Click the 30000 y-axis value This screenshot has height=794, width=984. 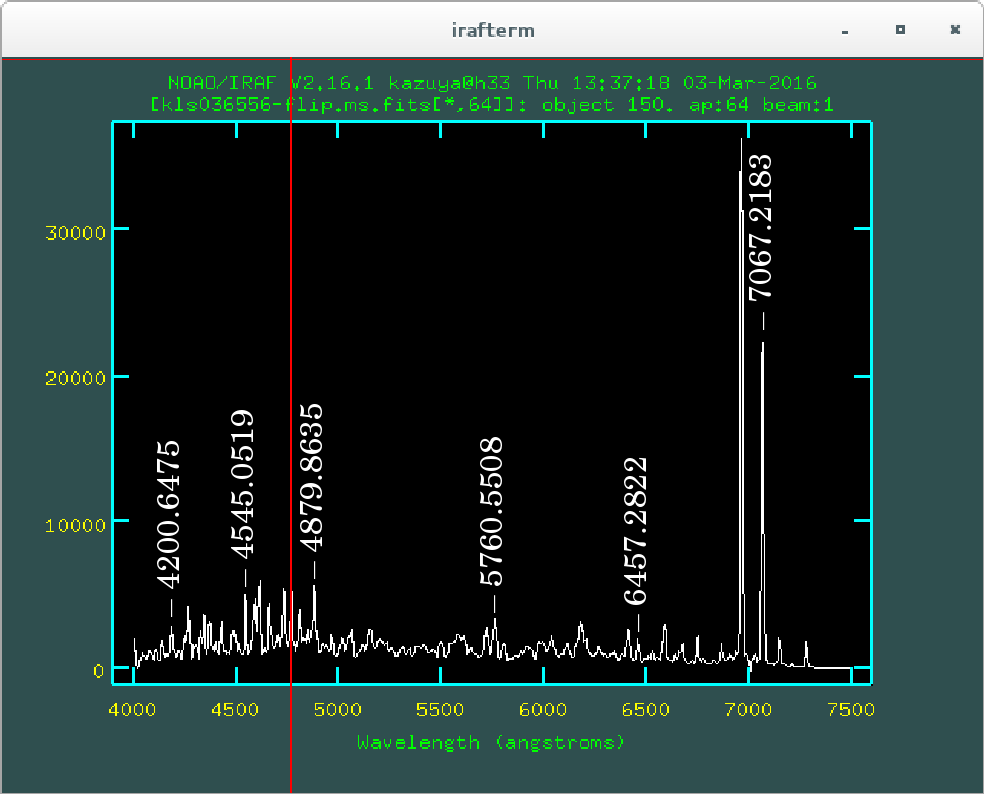tap(75, 233)
